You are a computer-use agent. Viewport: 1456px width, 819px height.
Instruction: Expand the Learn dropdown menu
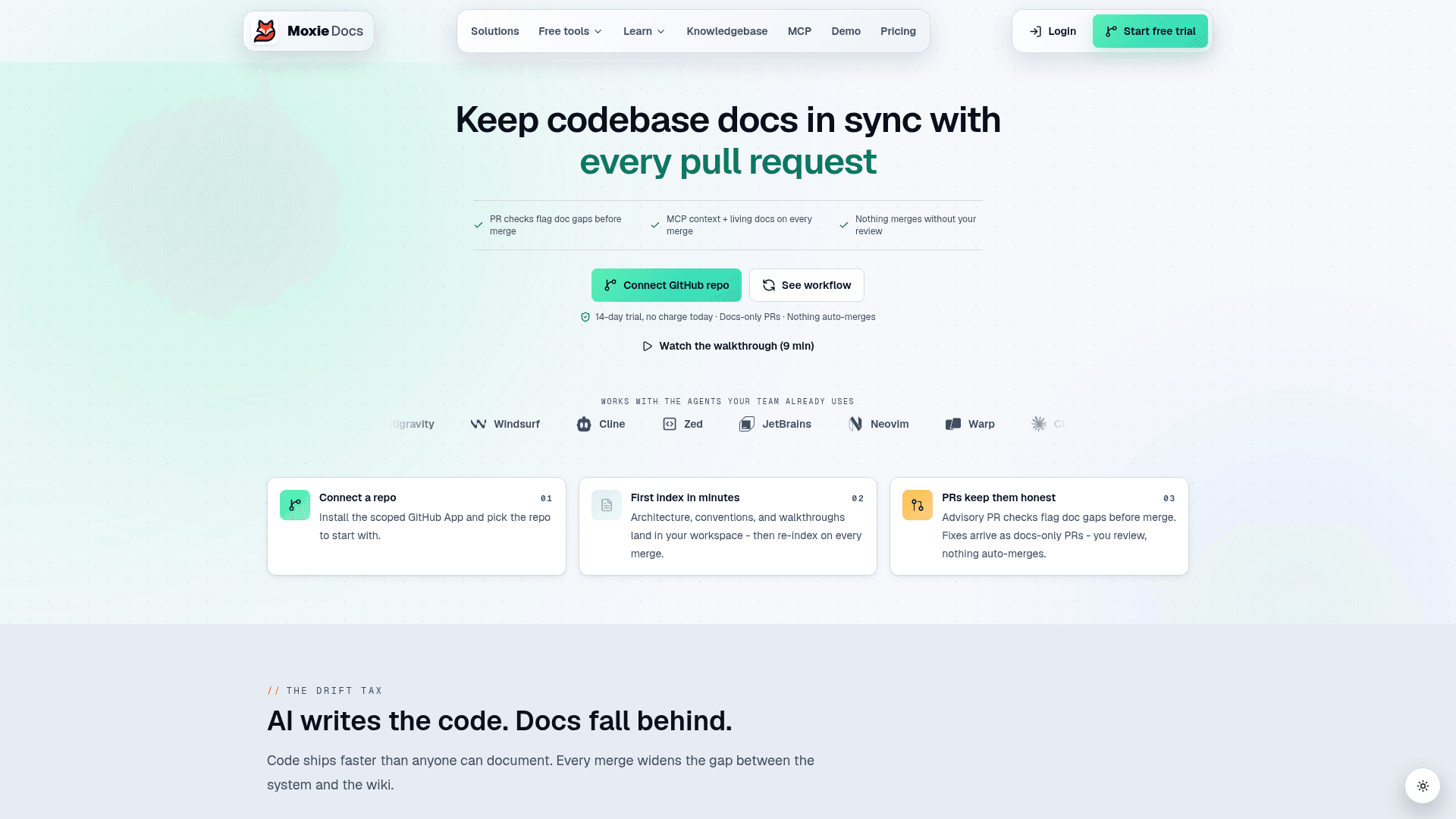click(644, 31)
